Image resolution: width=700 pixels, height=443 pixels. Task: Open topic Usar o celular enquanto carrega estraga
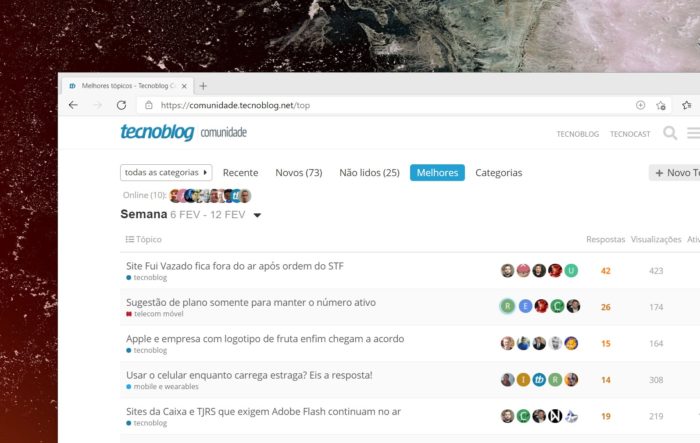point(249,375)
